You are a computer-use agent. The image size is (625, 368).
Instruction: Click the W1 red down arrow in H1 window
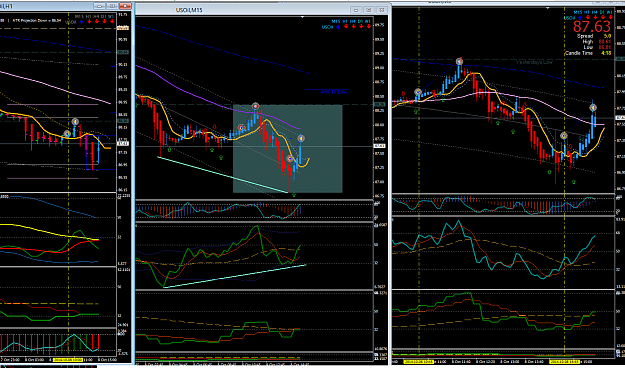coord(112,21)
